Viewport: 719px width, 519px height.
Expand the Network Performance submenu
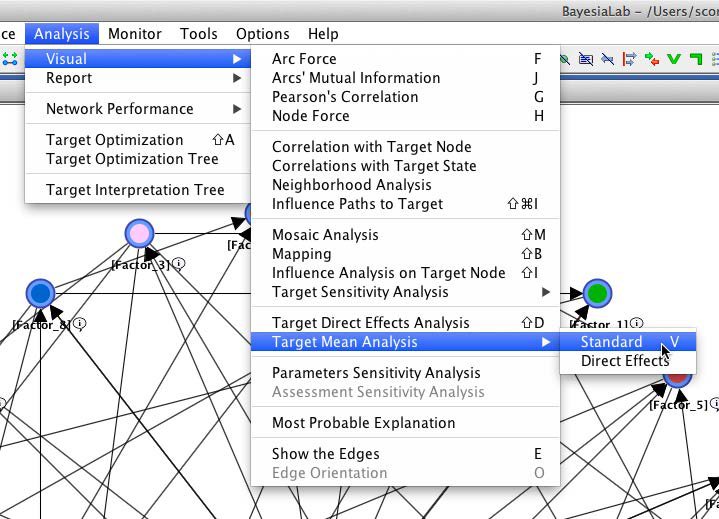(x=138, y=109)
